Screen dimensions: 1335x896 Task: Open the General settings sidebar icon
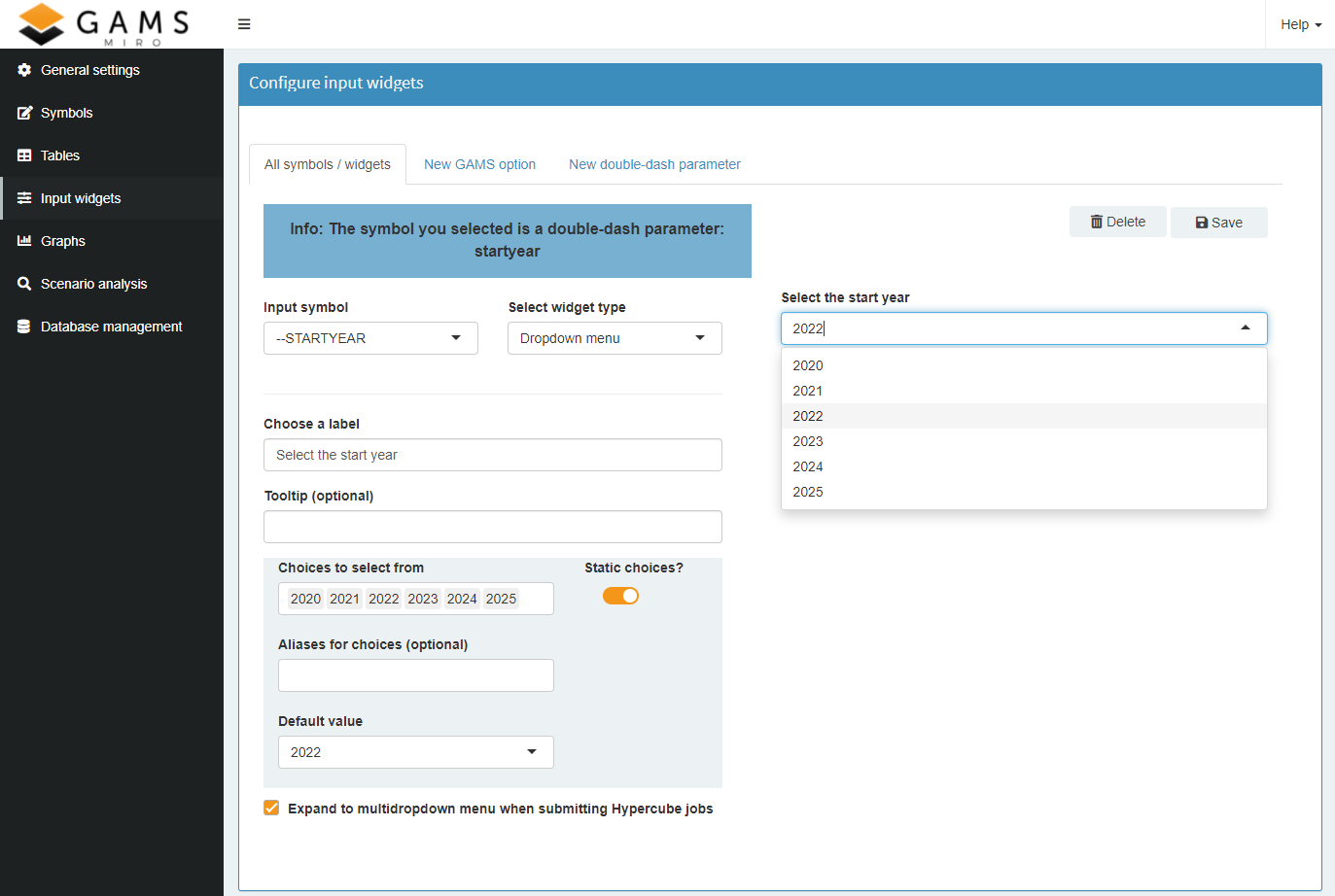pyautogui.click(x=22, y=69)
